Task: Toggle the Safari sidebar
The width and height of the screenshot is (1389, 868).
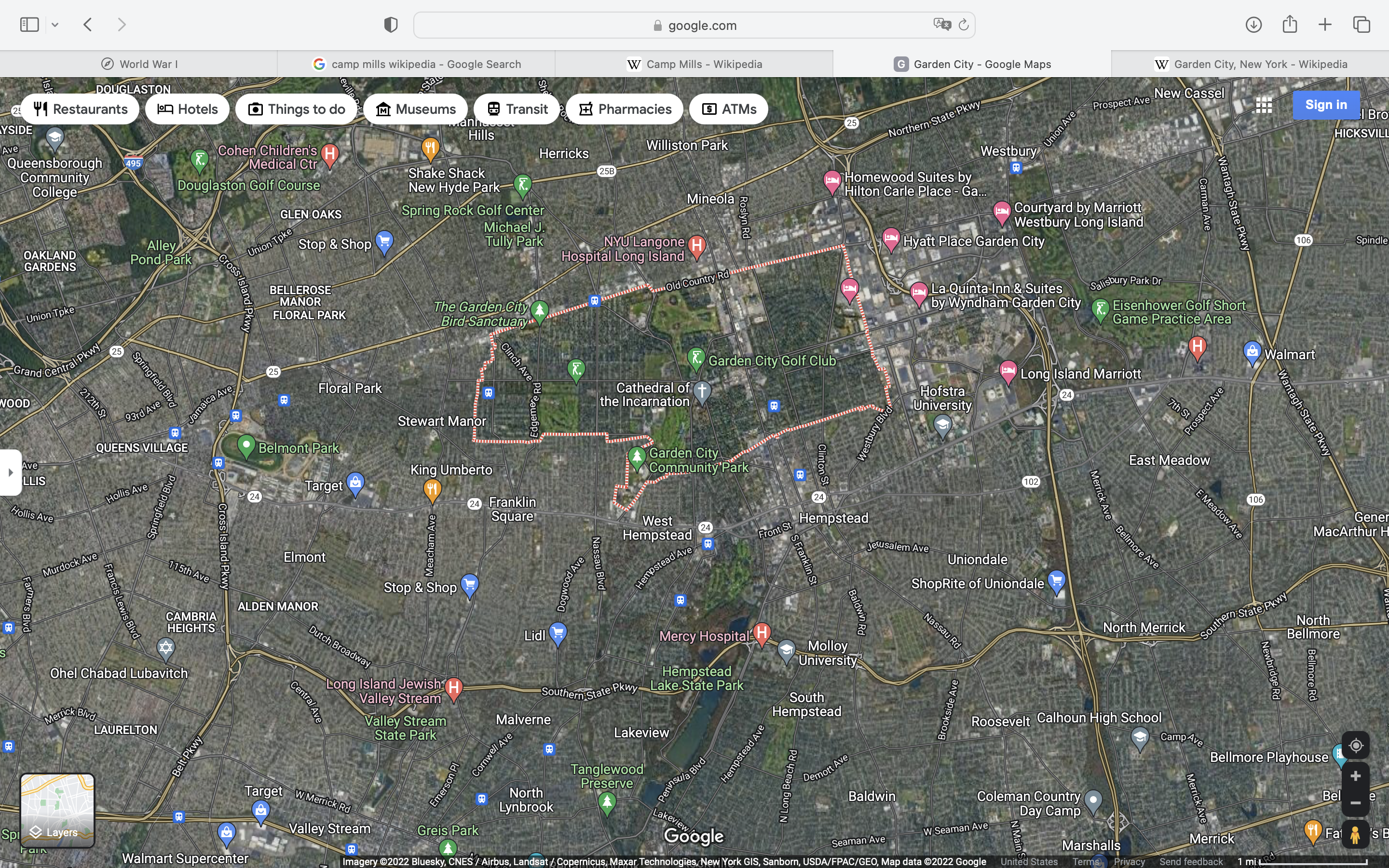Action: click(29, 25)
